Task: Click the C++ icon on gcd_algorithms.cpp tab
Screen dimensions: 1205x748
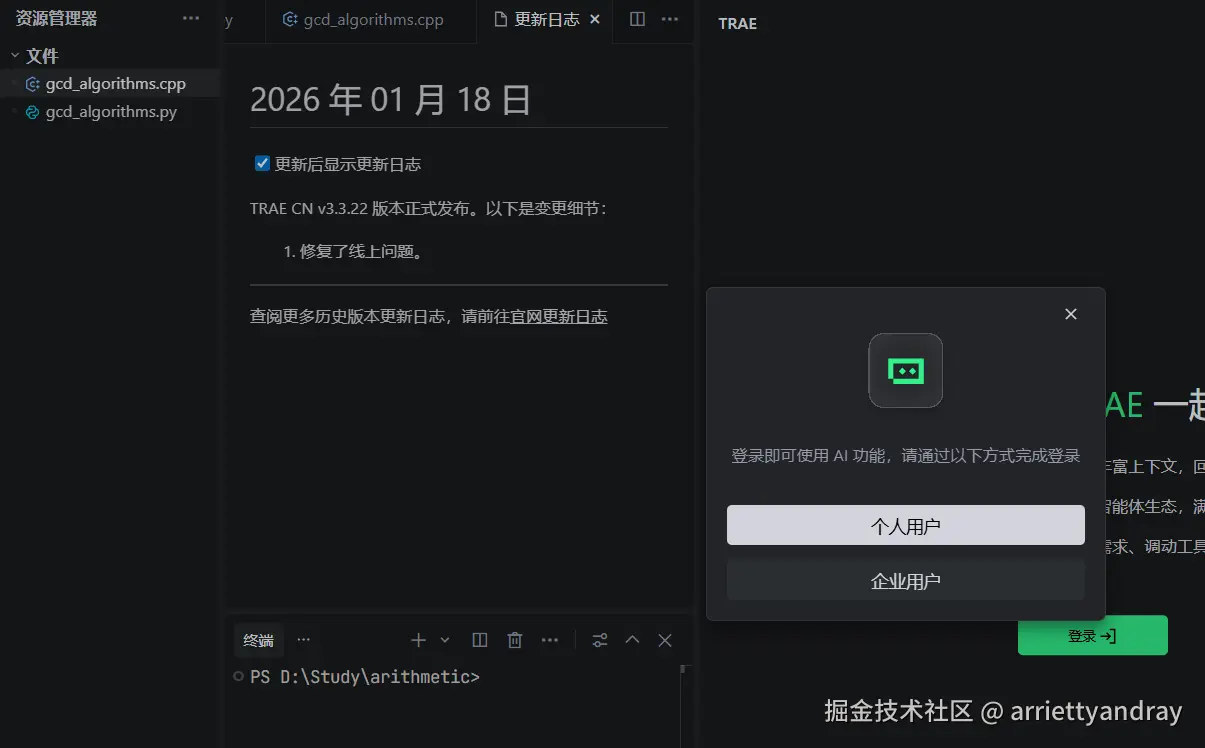Action: (291, 19)
